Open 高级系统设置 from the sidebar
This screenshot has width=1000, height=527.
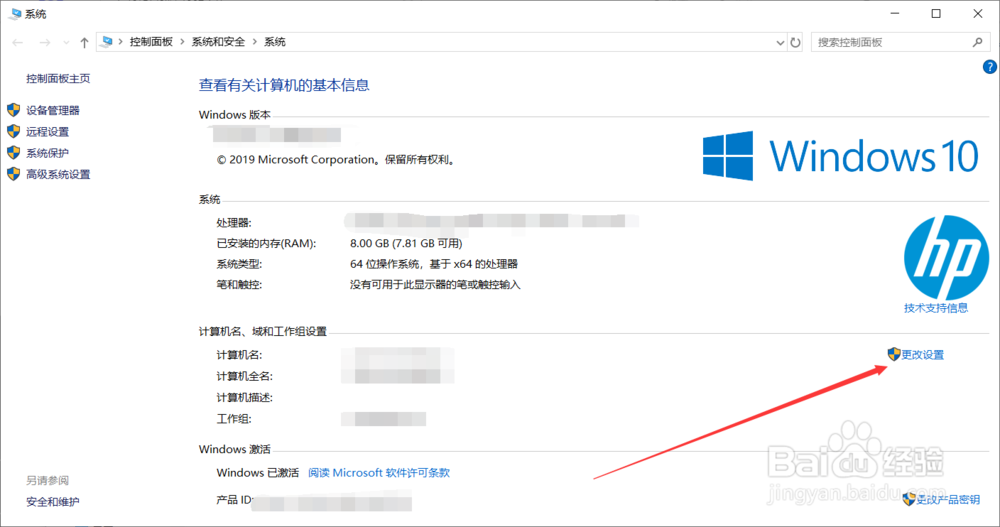click(x=58, y=174)
